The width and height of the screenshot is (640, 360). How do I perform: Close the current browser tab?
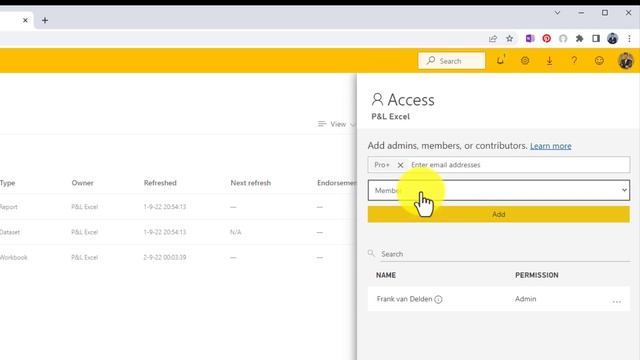25,20
